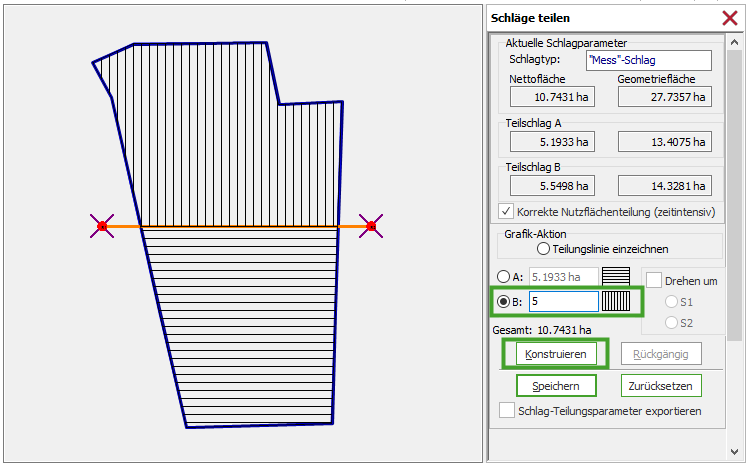Screen dimensions: 749x466
Task: Click the right red division line endpoint marker
Action: [371, 227]
